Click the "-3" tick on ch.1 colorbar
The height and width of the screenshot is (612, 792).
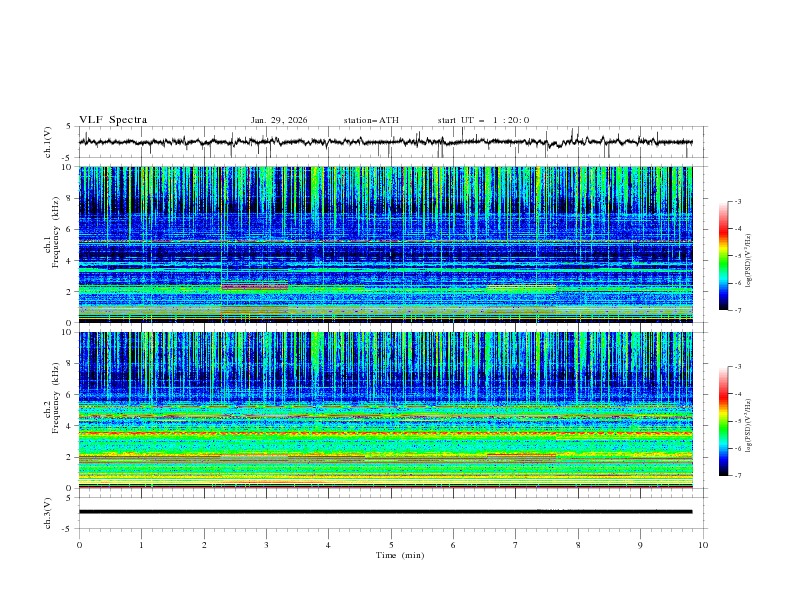(x=738, y=201)
